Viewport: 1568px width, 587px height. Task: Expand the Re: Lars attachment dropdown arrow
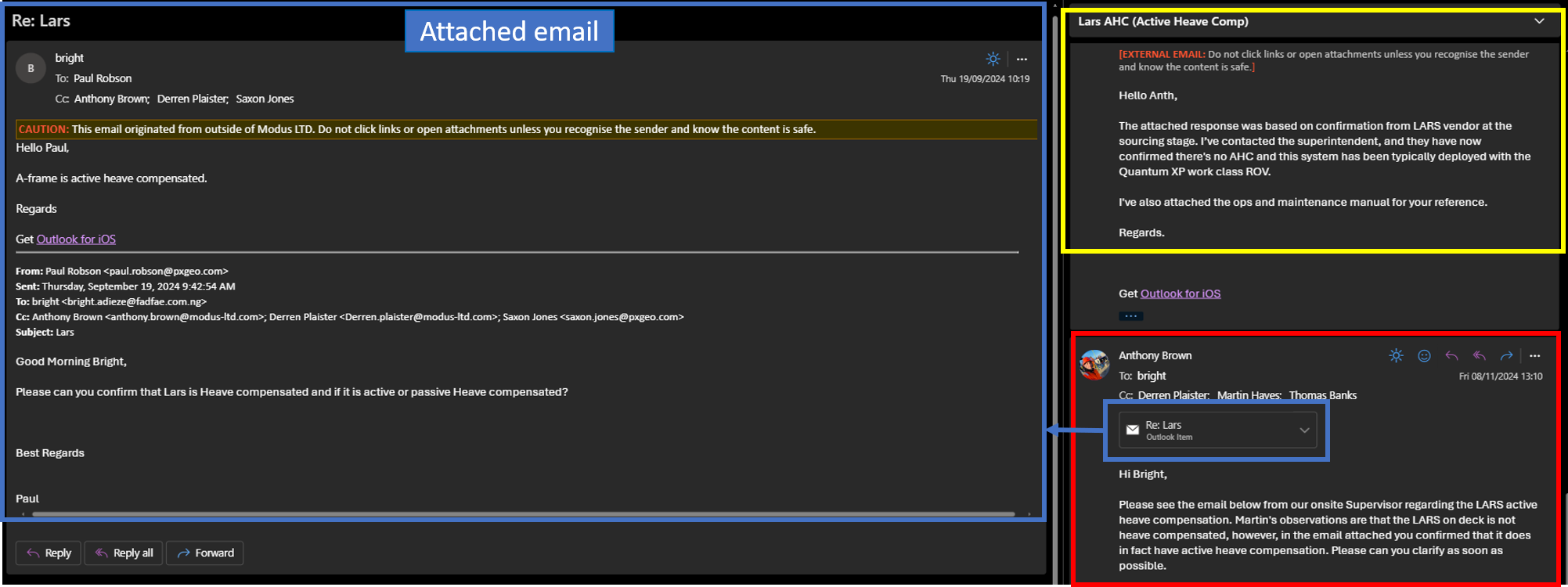click(x=1304, y=430)
